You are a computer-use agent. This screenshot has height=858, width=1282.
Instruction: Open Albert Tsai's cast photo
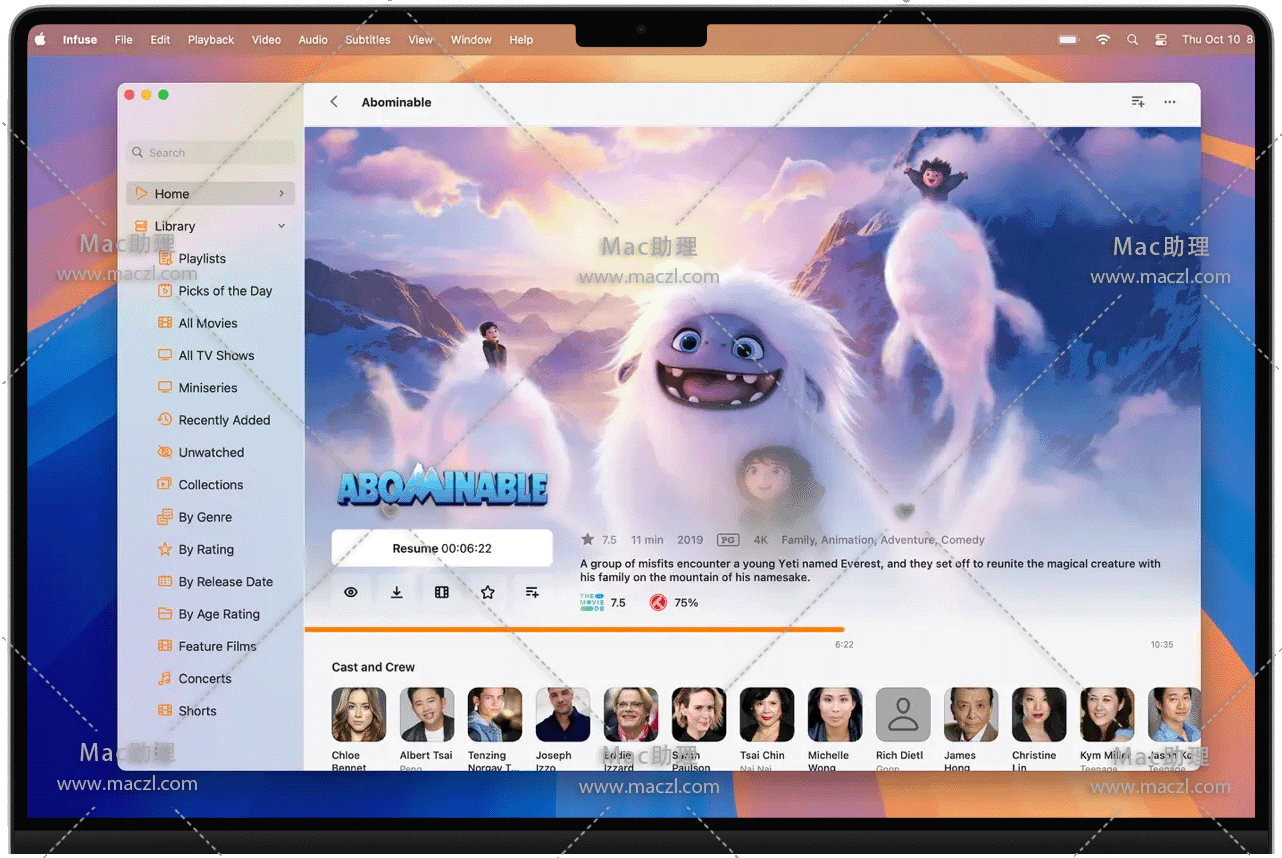pyautogui.click(x=427, y=714)
